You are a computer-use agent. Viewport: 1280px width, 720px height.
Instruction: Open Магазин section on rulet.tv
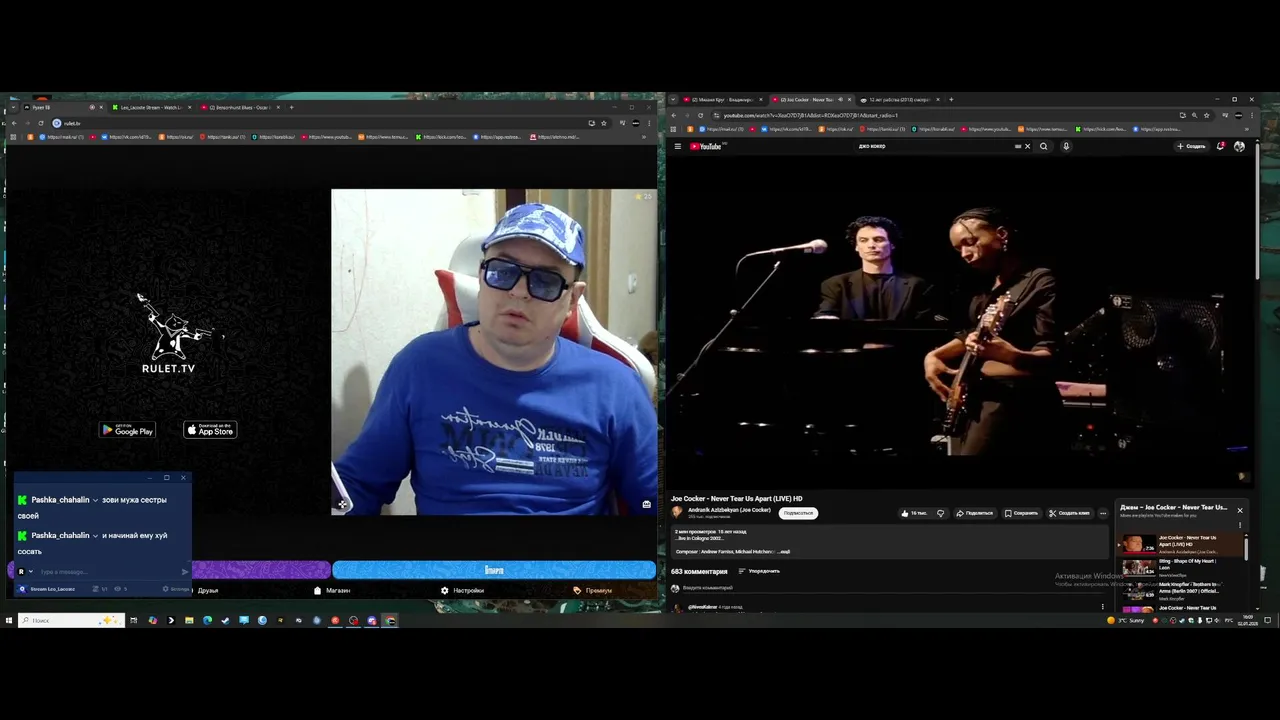pyautogui.click(x=332, y=590)
